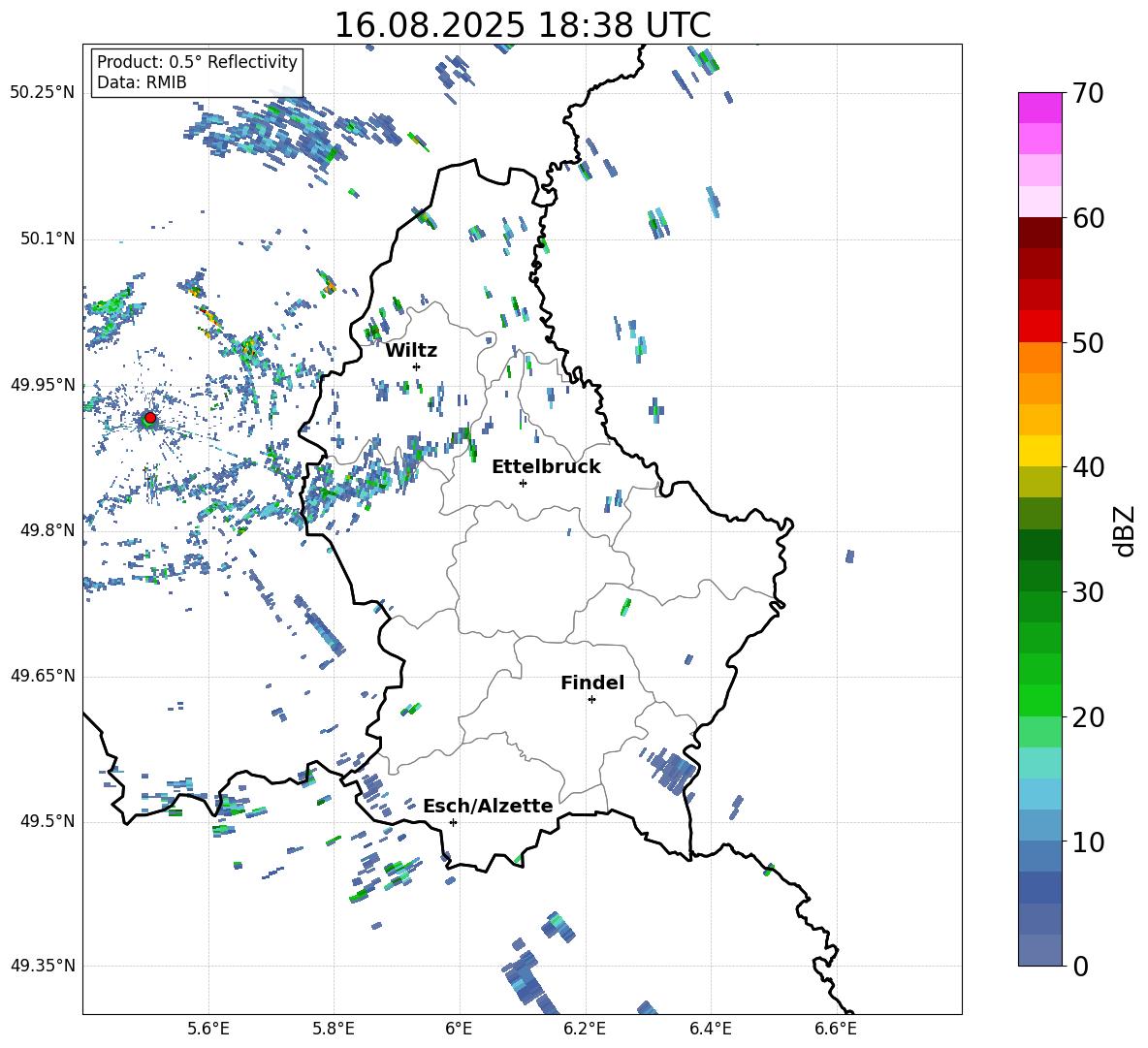Click the Wiltz station cross marker
Image resolution: width=1148 pixels, height=1048 pixels.
pos(417,366)
